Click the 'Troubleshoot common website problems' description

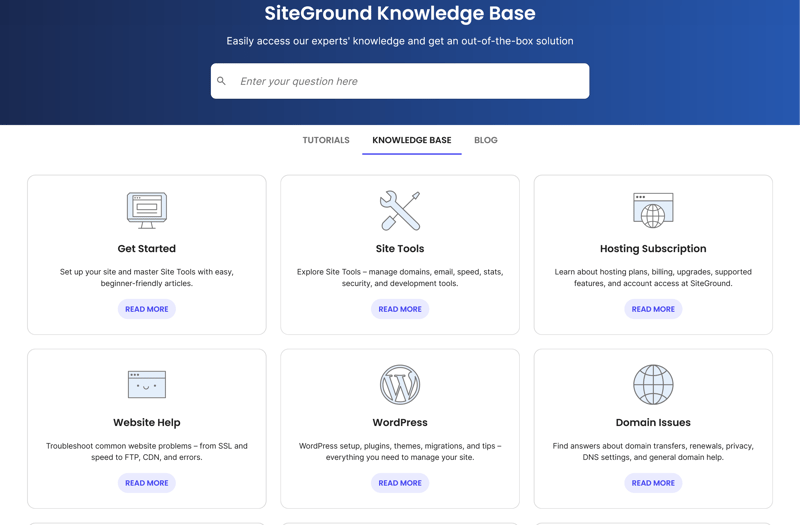click(x=147, y=452)
